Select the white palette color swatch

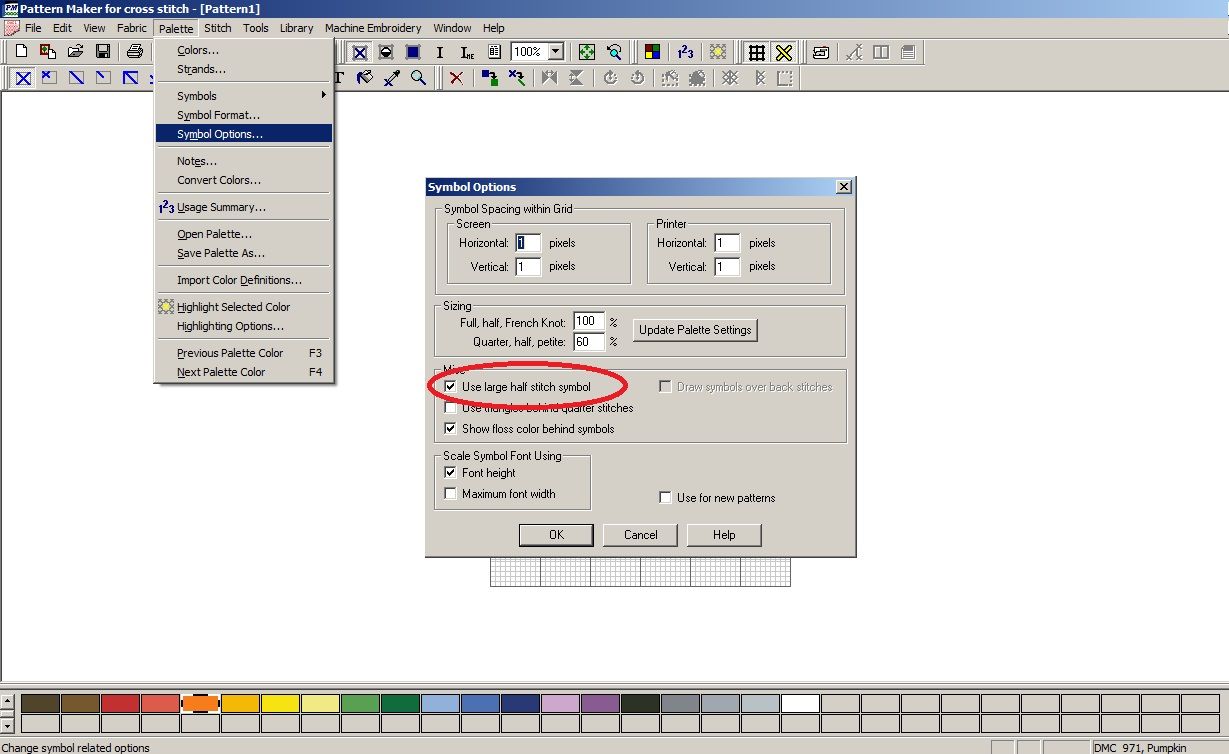point(800,704)
